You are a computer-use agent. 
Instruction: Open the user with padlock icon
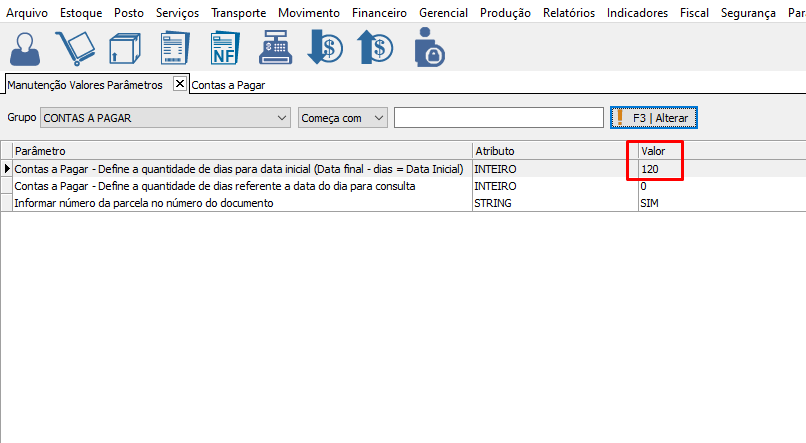pyautogui.click(x=429, y=47)
